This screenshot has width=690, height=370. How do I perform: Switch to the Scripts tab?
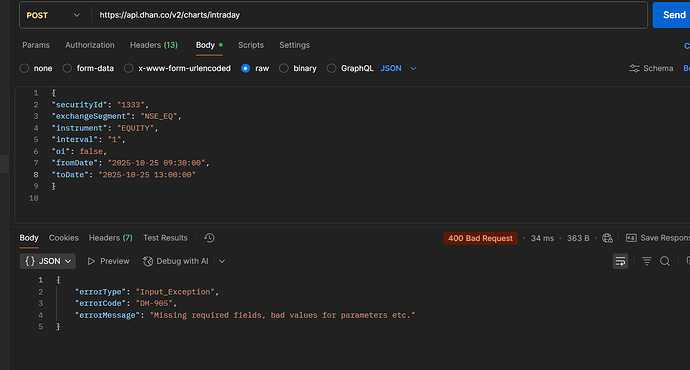tap(251, 45)
